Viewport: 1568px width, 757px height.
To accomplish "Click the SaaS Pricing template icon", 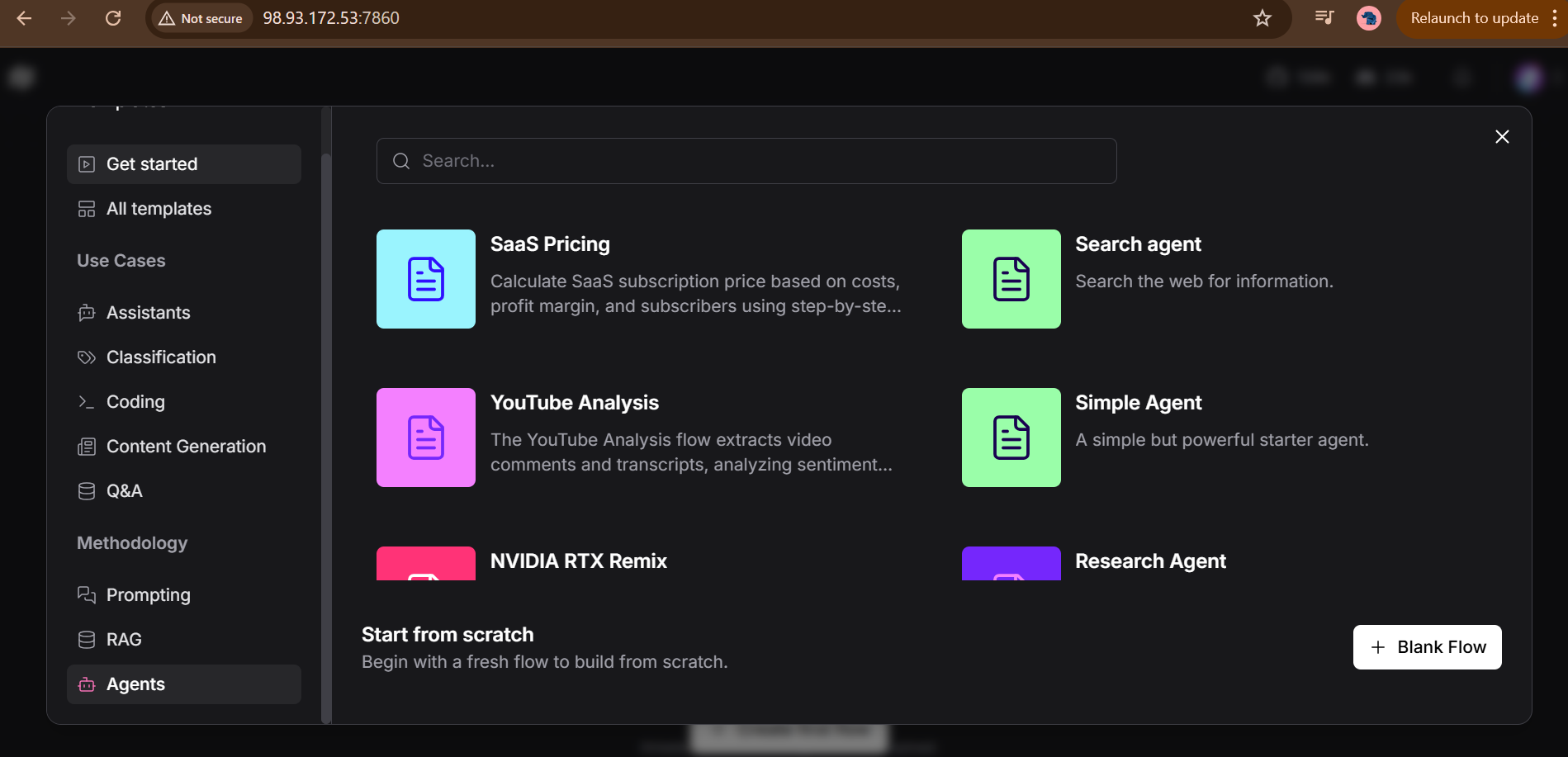I will 425,279.
